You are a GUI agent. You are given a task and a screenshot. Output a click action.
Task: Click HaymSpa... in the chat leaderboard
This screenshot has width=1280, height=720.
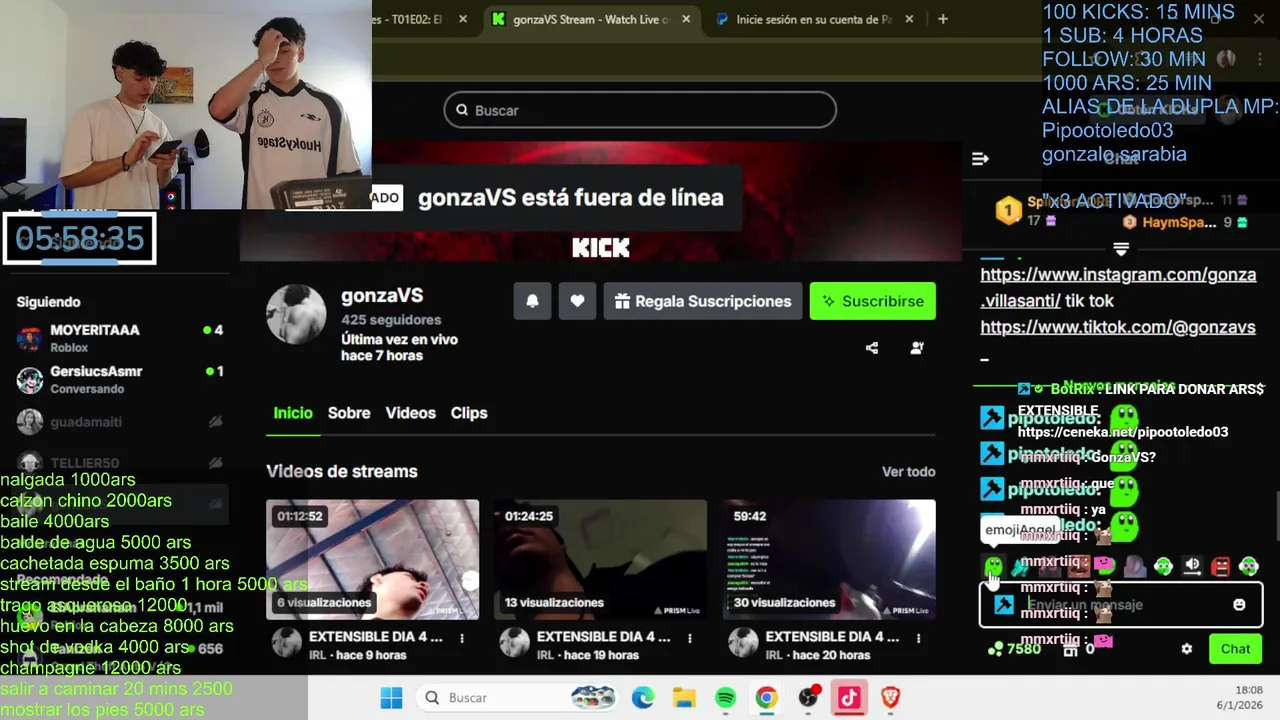coord(1178,223)
